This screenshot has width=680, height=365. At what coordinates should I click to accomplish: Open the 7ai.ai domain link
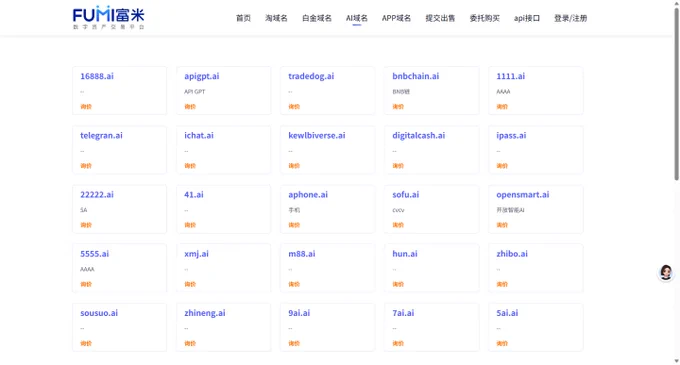point(403,313)
